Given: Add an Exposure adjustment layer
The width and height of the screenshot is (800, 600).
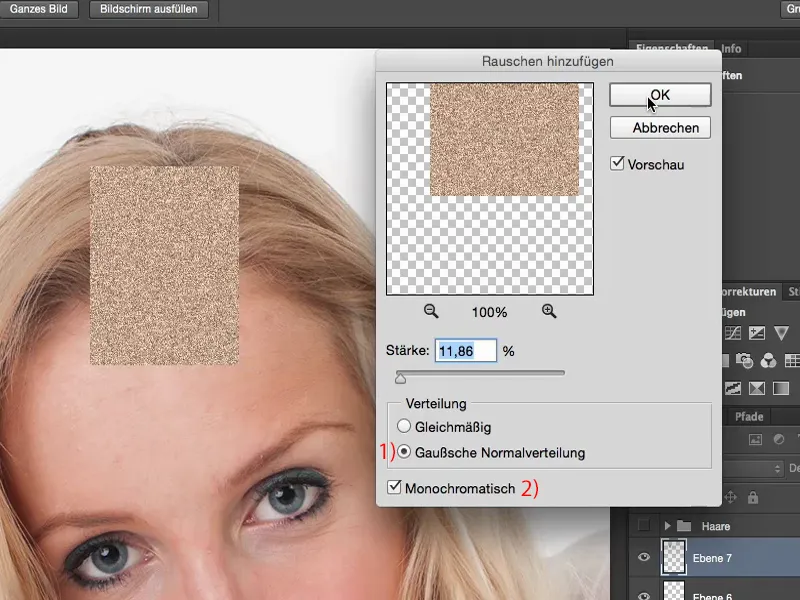Looking at the screenshot, I should point(757,334).
